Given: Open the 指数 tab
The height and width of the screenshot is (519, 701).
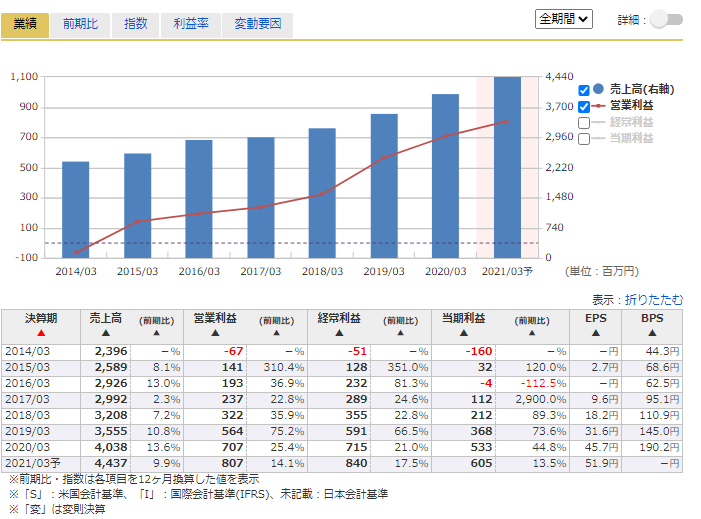Looking at the screenshot, I should click(135, 23).
